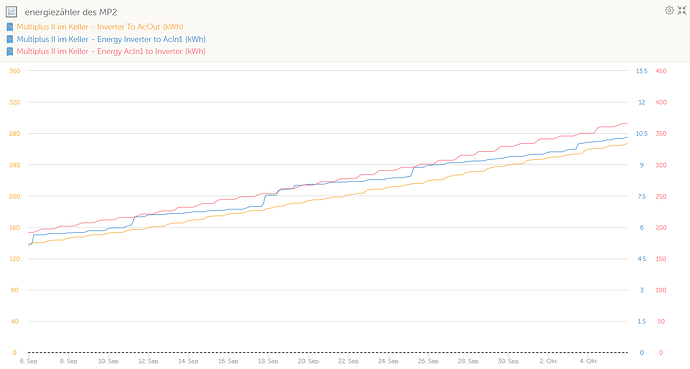Click the orange '360' left axis value
Image resolution: width=690 pixels, height=369 pixels.
(x=15, y=71)
